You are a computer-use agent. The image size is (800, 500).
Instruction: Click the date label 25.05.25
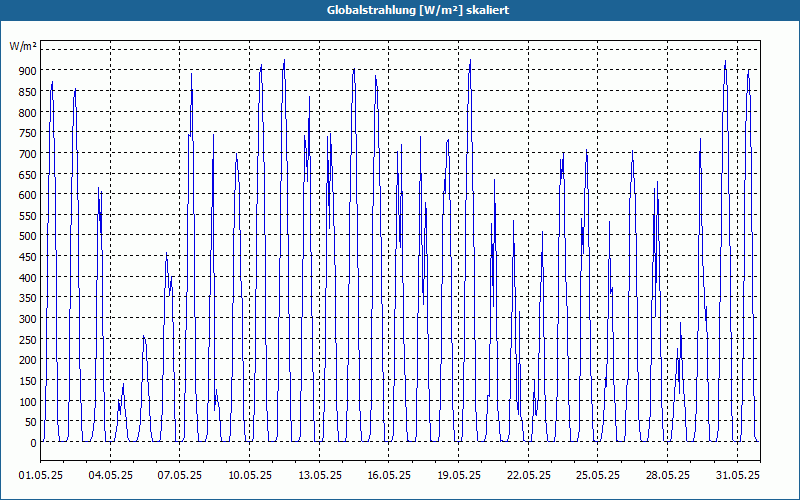[x=598, y=476]
